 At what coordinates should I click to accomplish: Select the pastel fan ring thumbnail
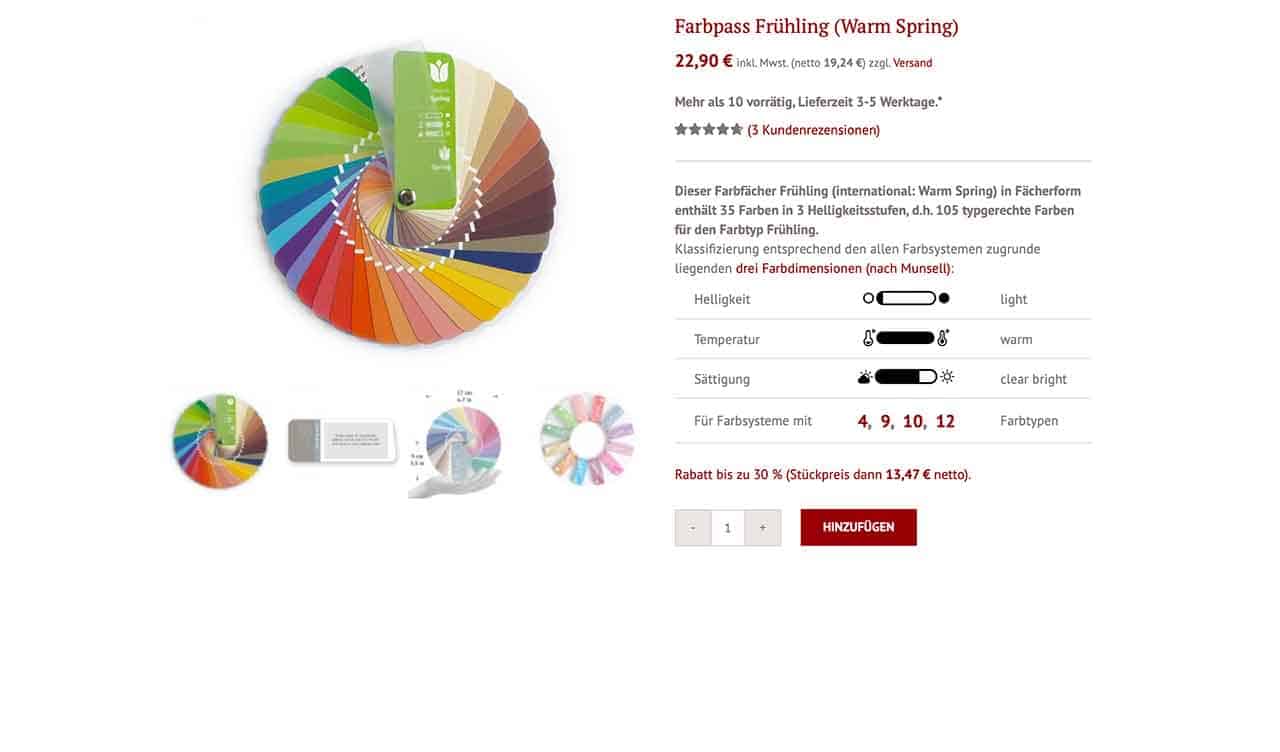pyautogui.click(x=587, y=440)
